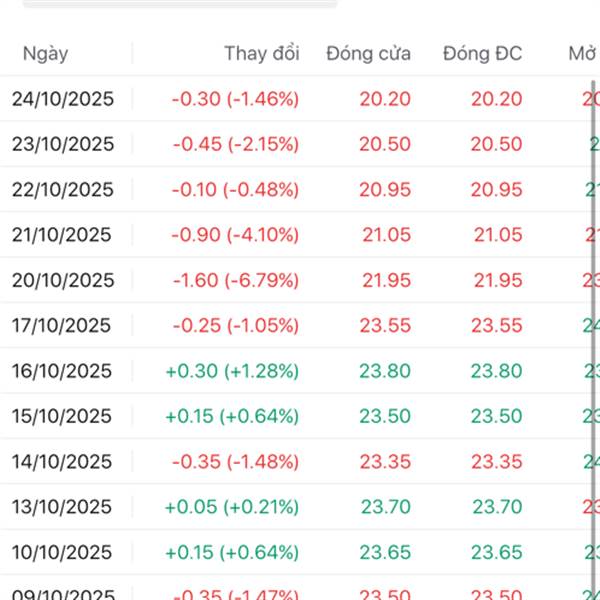The image size is (600, 600).
Task: Sort by the Đóng cửa column header
Action: click(368, 54)
